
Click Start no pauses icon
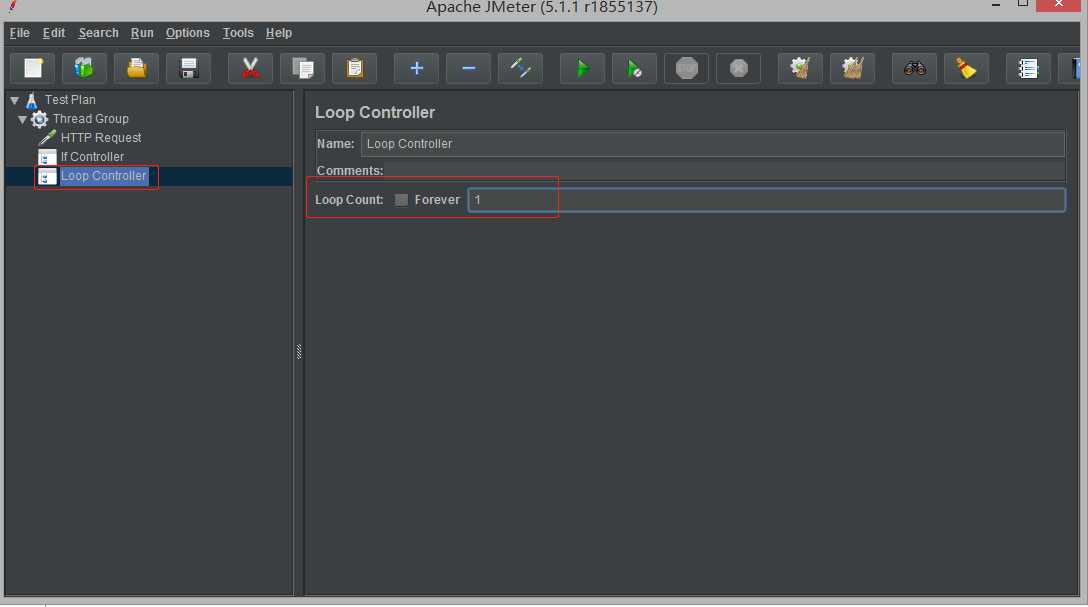pos(634,68)
